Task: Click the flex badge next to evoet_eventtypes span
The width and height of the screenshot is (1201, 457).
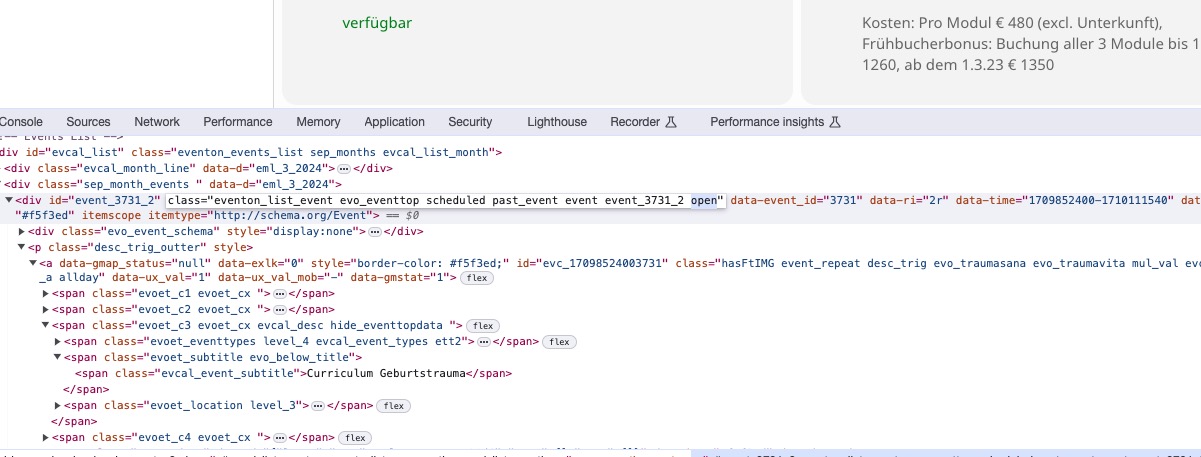Action: click(558, 342)
